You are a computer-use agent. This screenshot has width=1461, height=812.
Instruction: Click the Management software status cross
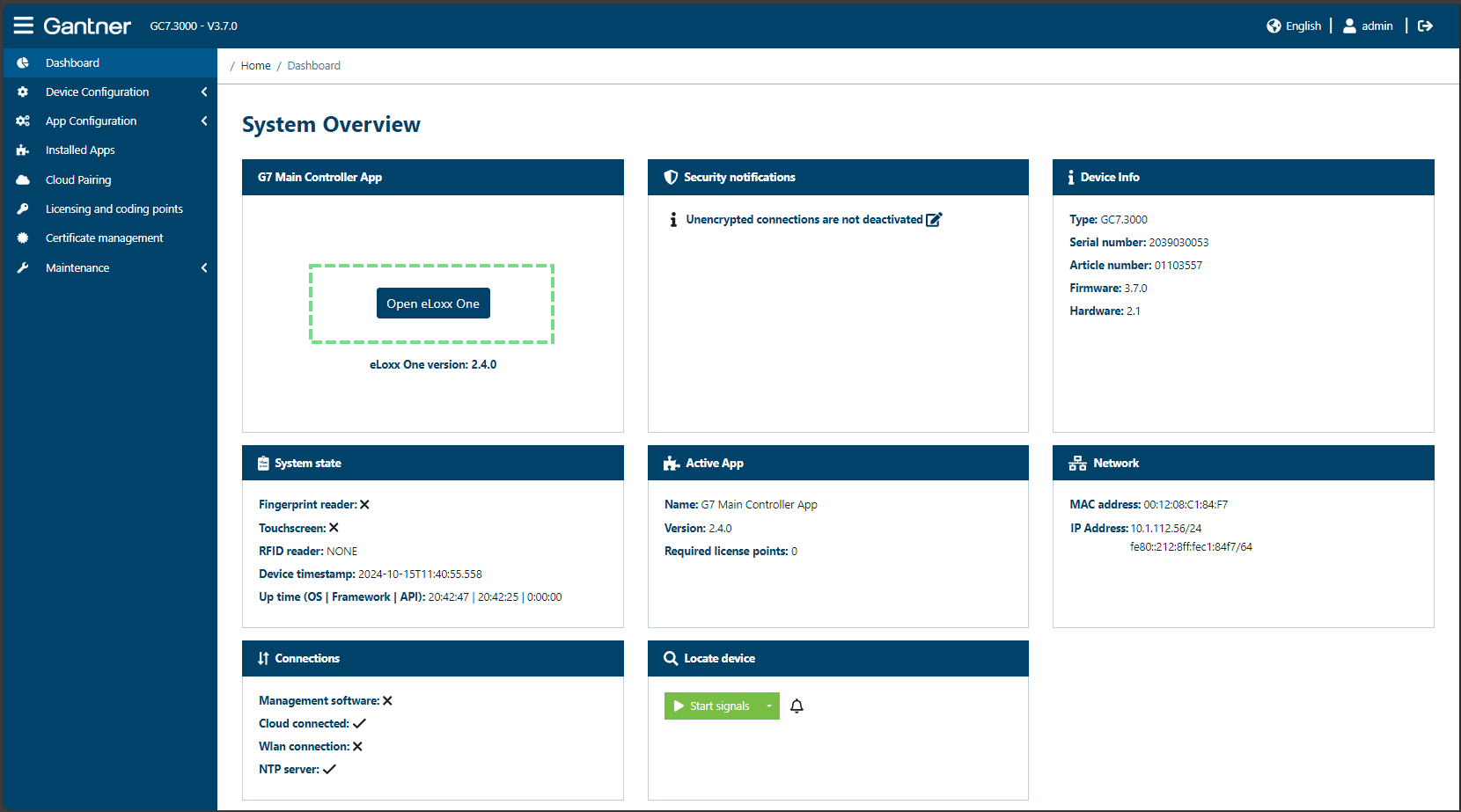coord(387,700)
